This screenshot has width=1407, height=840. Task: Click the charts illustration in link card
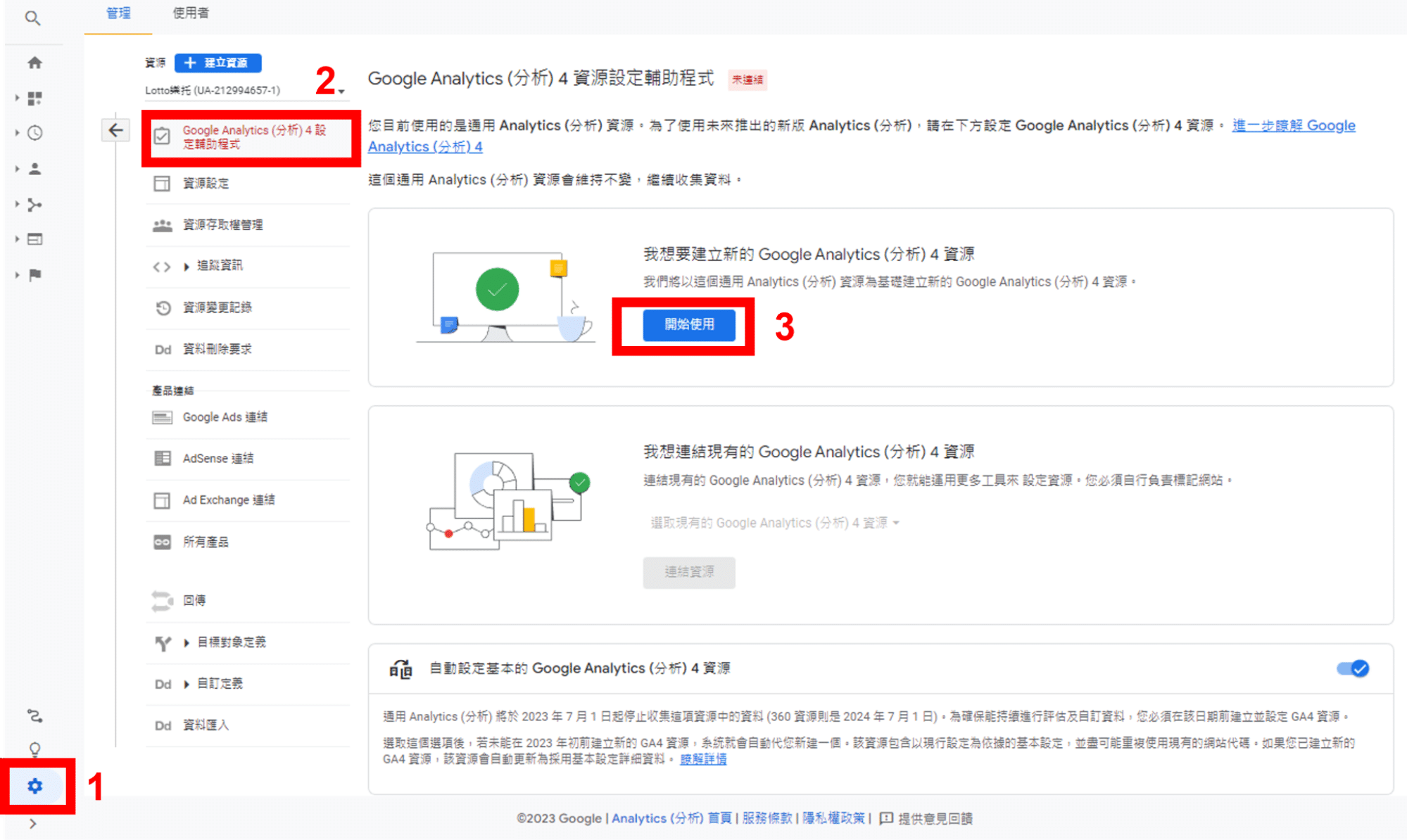[509, 501]
